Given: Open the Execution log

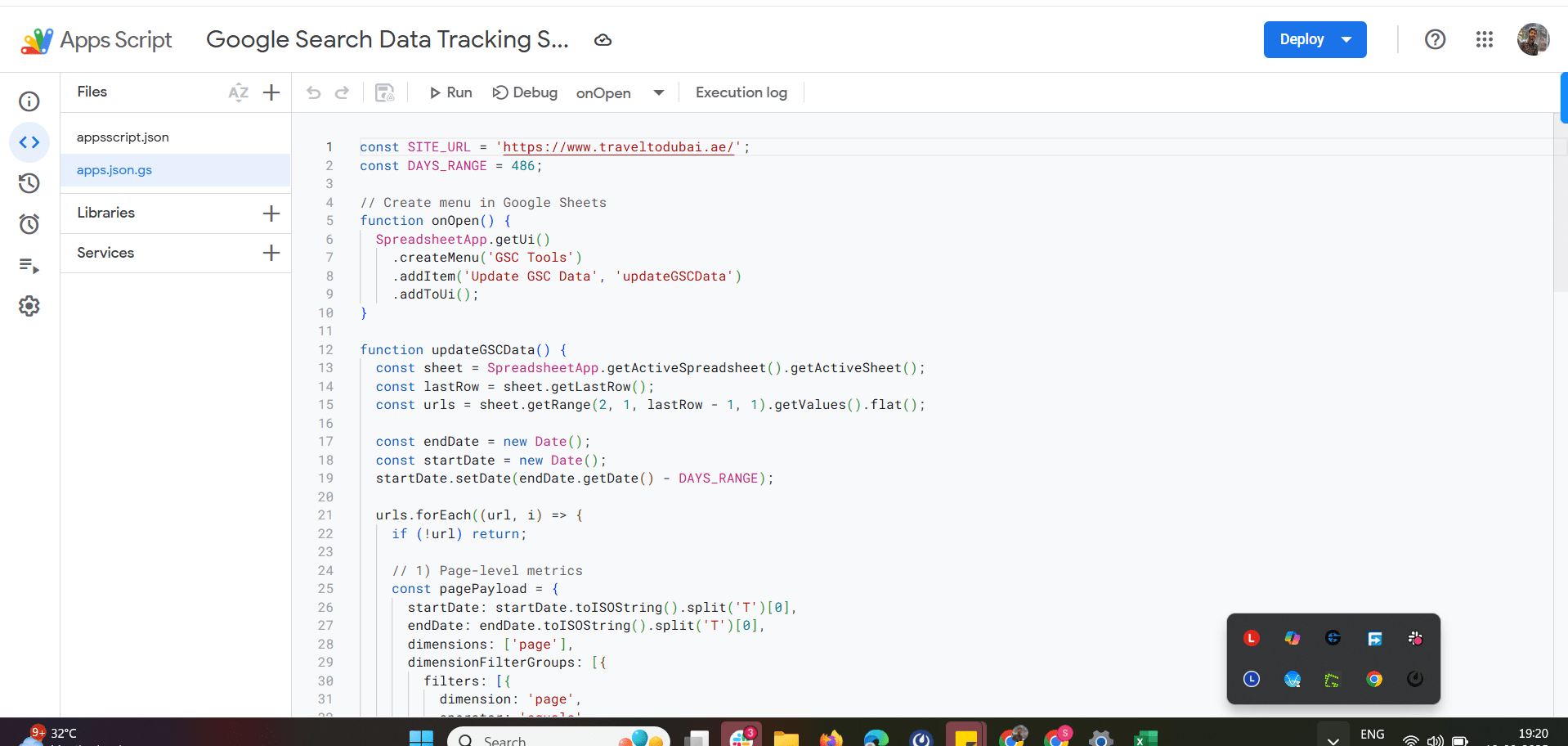Looking at the screenshot, I should [741, 92].
